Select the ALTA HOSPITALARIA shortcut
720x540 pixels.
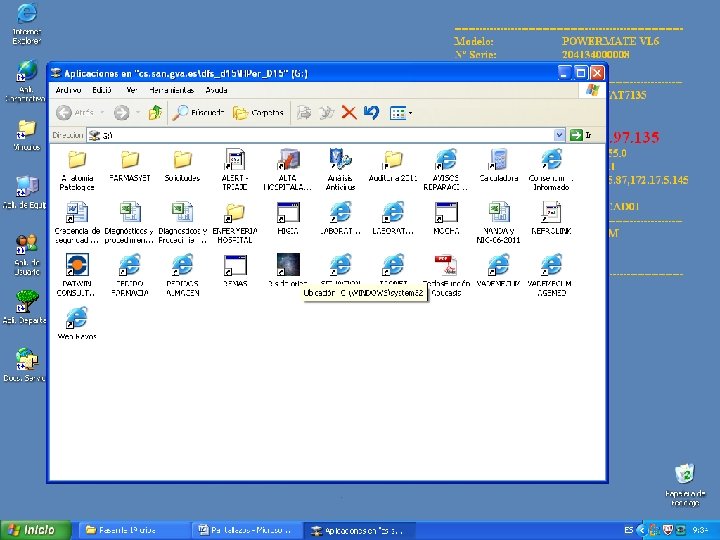click(x=288, y=169)
